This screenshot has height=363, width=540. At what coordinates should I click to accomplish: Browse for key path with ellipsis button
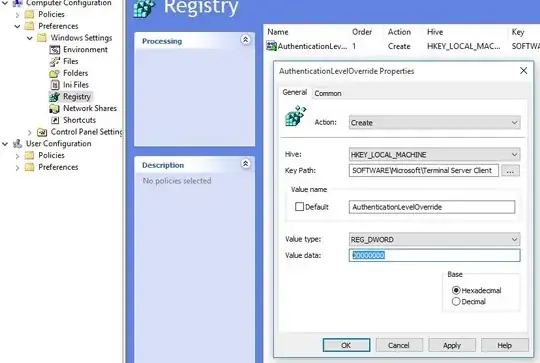tap(510, 170)
